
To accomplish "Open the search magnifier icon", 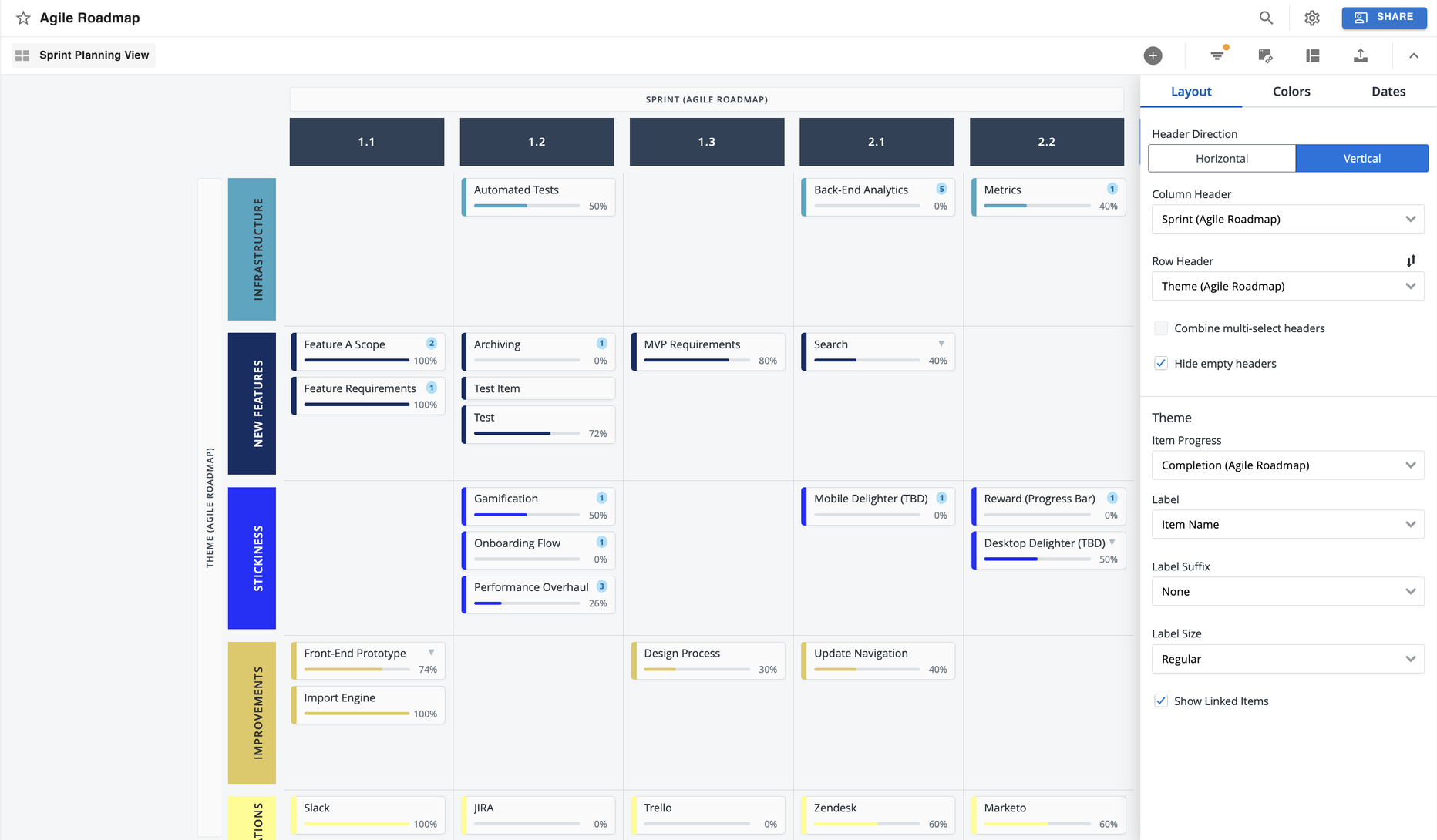I will (x=1266, y=18).
